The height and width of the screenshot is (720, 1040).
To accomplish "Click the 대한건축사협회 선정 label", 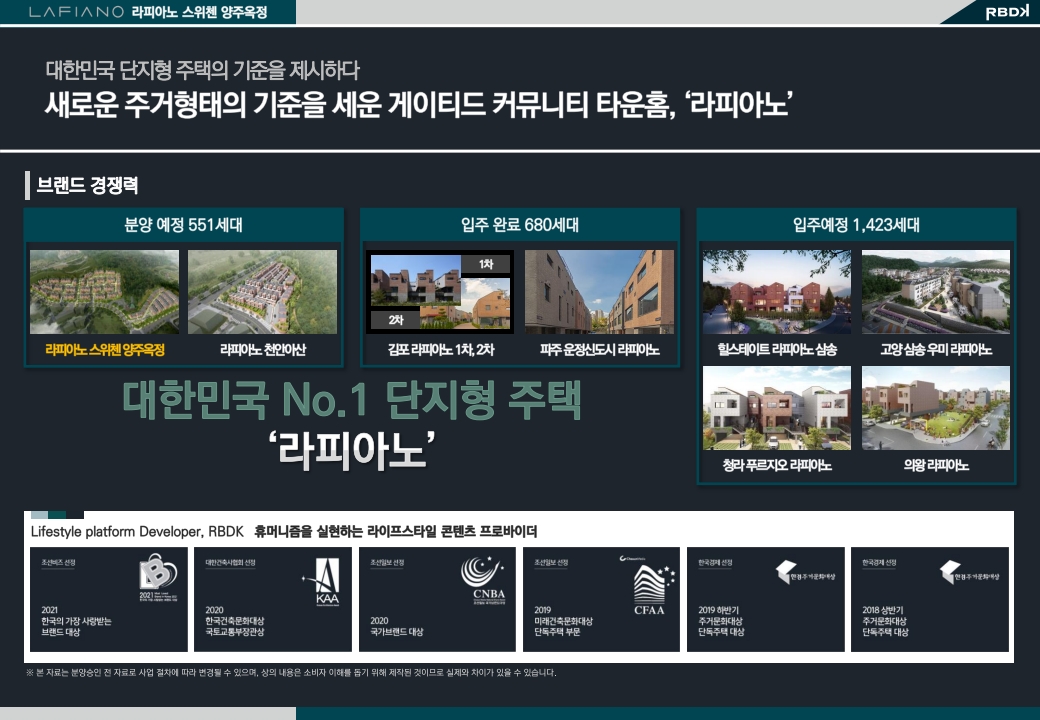I will tap(230, 563).
